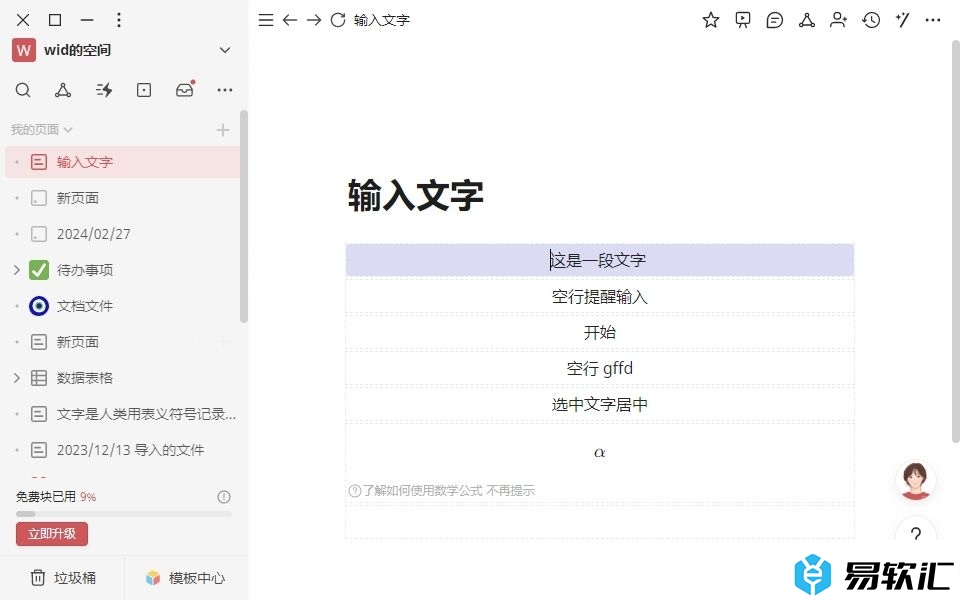Image resolution: width=960 pixels, height=600 pixels.
Task: Click the 输入文字 breadcrumb in top bar
Action: click(381, 20)
